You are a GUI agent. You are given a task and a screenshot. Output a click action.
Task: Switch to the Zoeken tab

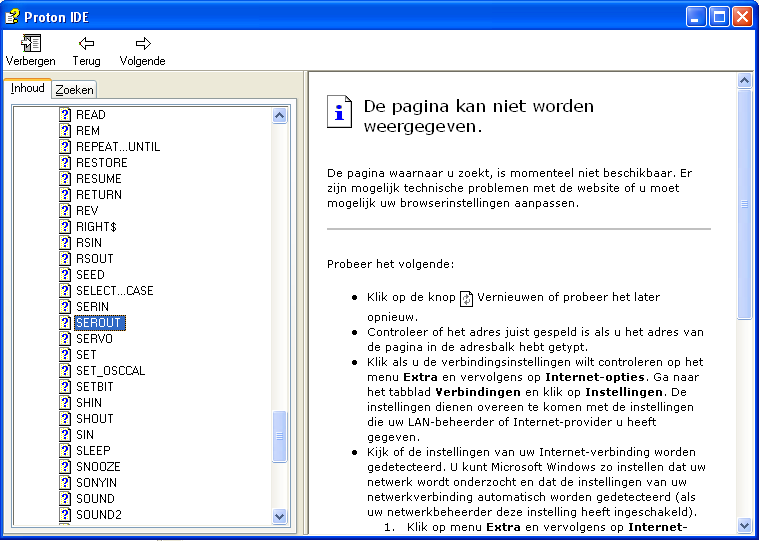coord(74,90)
